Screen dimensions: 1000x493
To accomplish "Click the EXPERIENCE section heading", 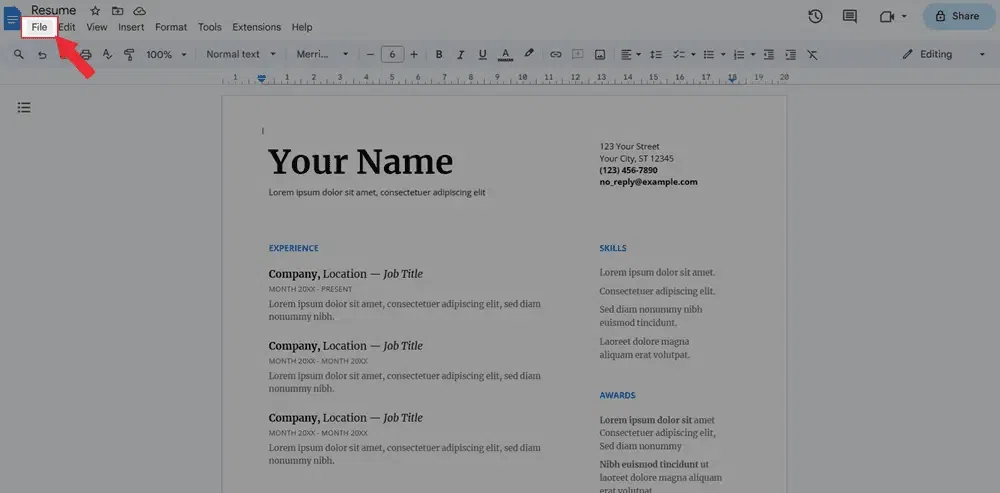I will point(293,248).
